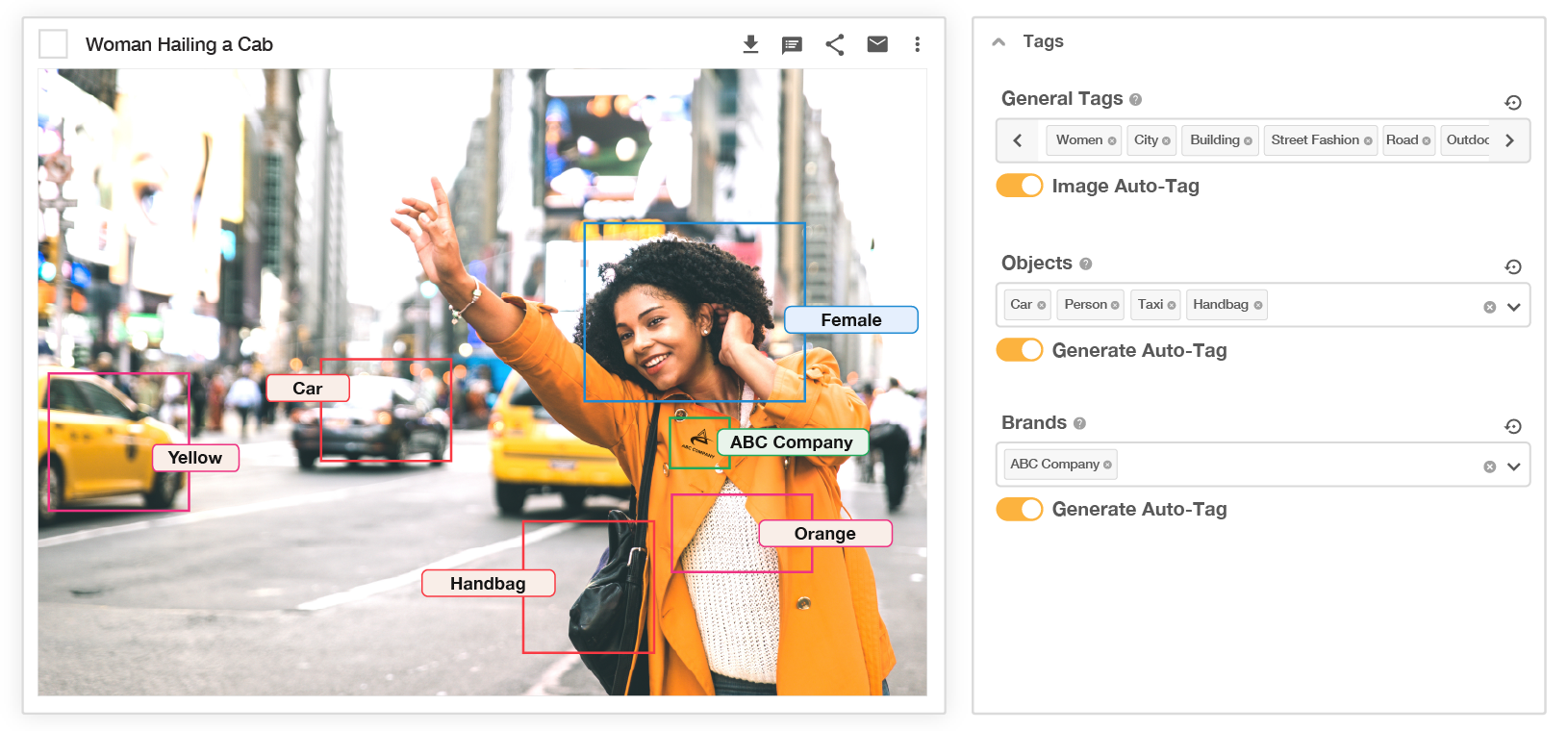
Task: Expand the Brands dropdown
Action: pyautogui.click(x=1513, y=467)
